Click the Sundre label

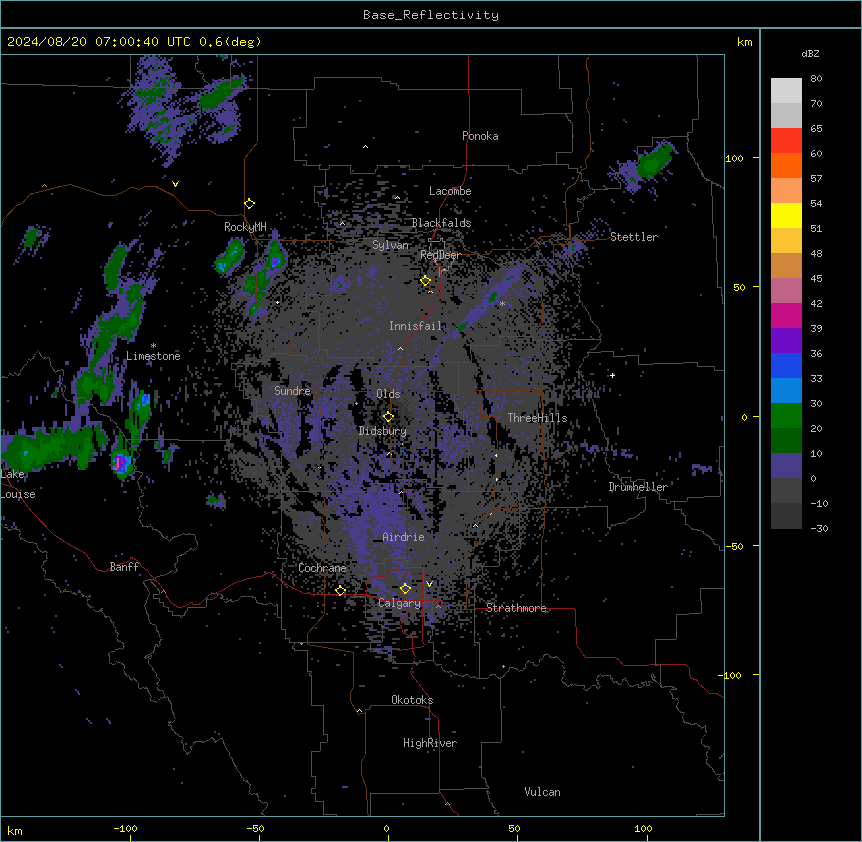pos(292,391)
